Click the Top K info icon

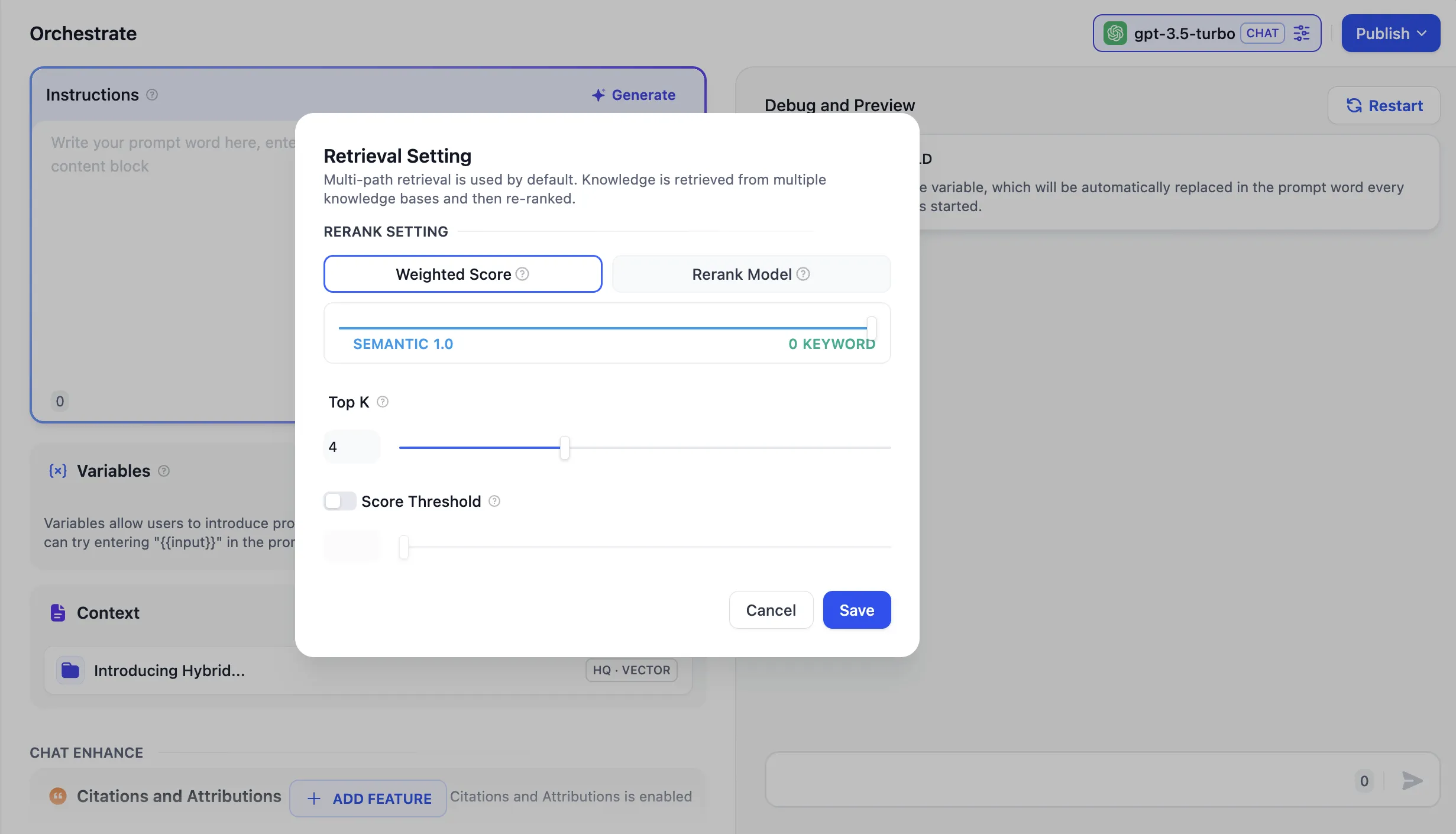[x=383, y=402]
